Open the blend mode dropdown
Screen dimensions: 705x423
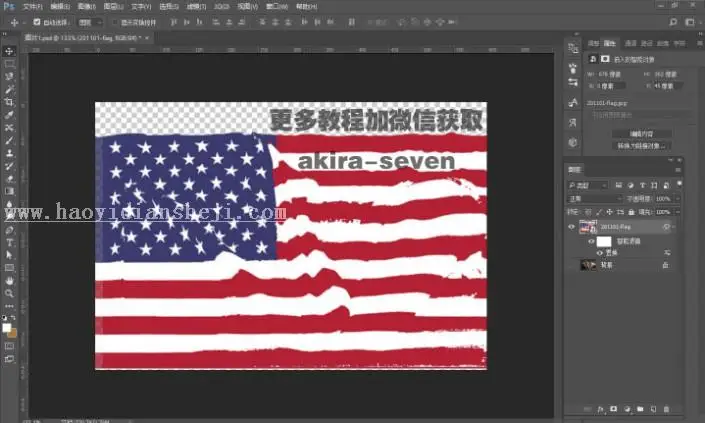pyautogui.click(x=594, y=199)
